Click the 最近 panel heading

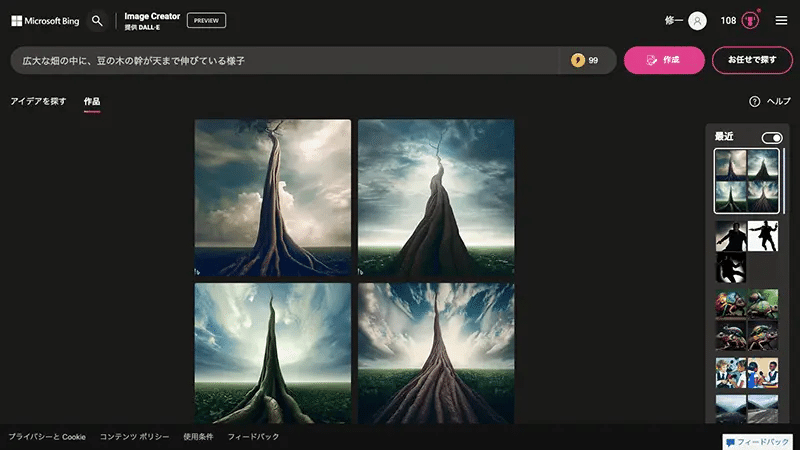pyautogui.click(x=723, y=136)
